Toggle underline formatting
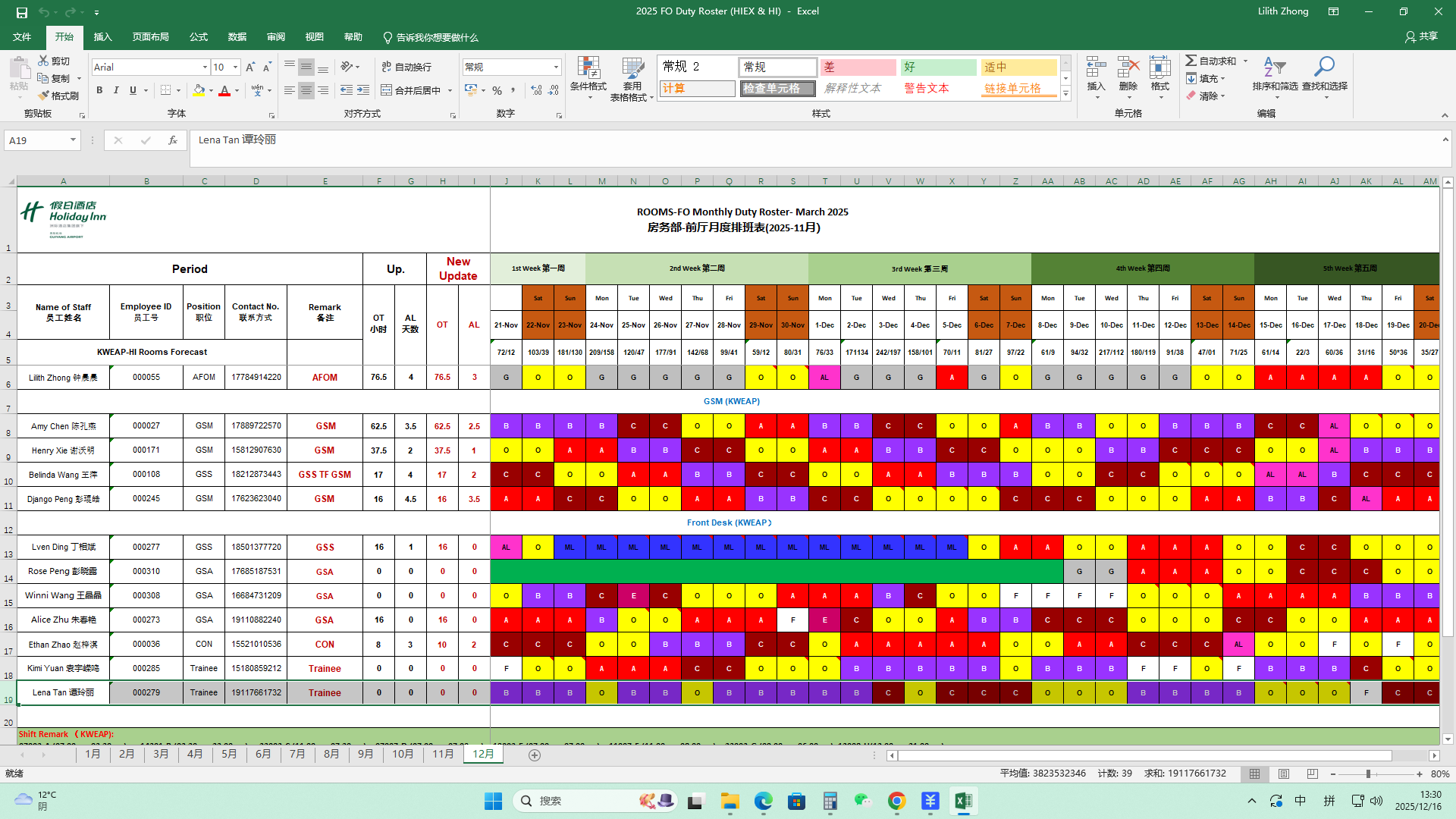Screen dimensions: 1456x819 click(x=133, y=90)
